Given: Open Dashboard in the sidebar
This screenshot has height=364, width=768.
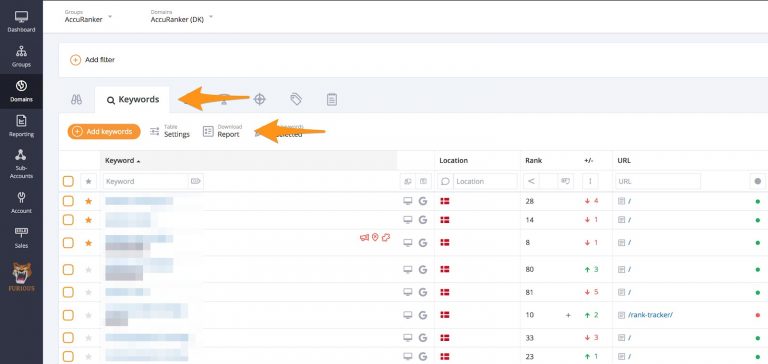Looking at the screenshot, I should pos(21,22).
